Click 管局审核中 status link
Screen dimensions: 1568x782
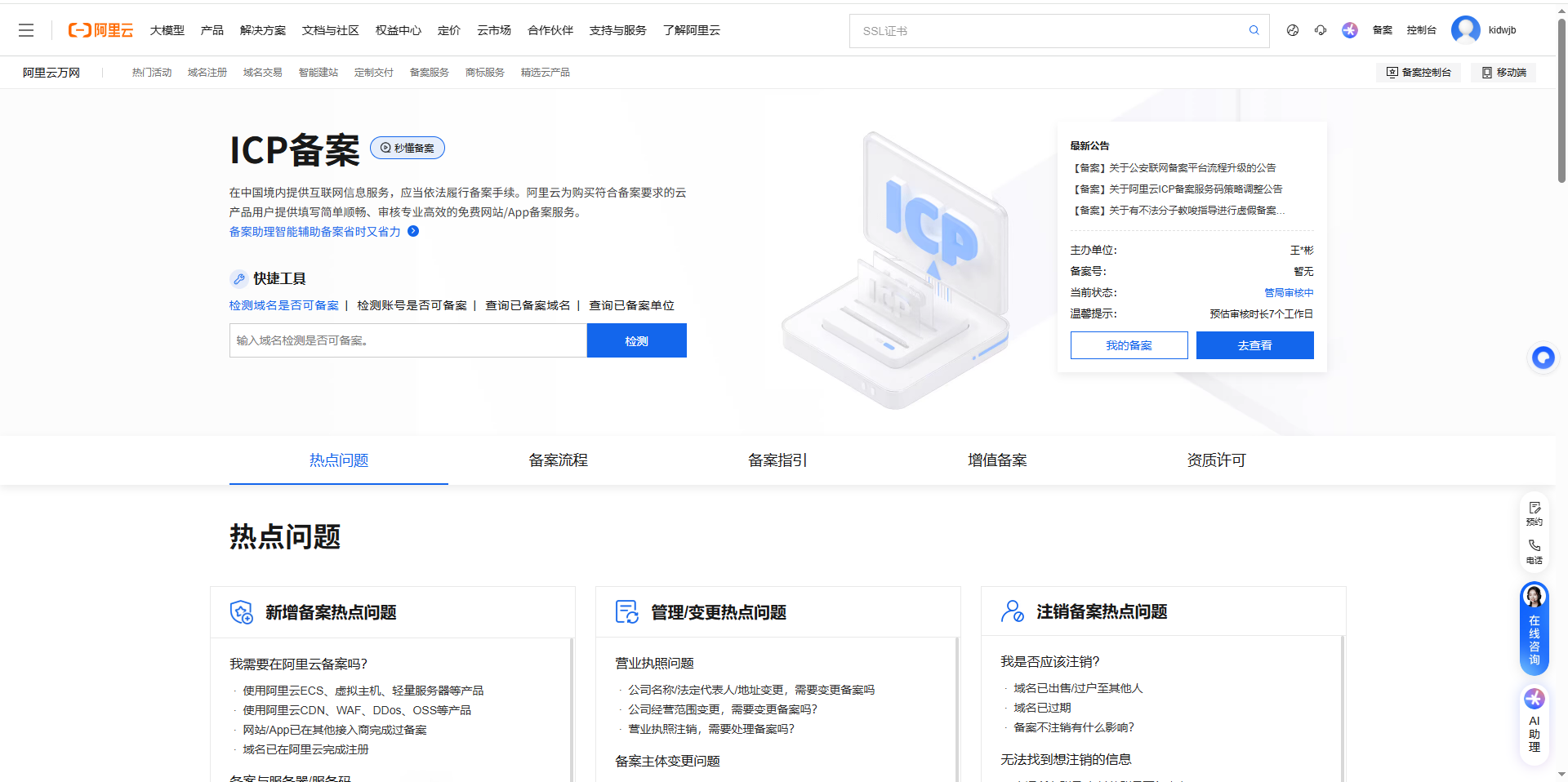click(1290, 293)
